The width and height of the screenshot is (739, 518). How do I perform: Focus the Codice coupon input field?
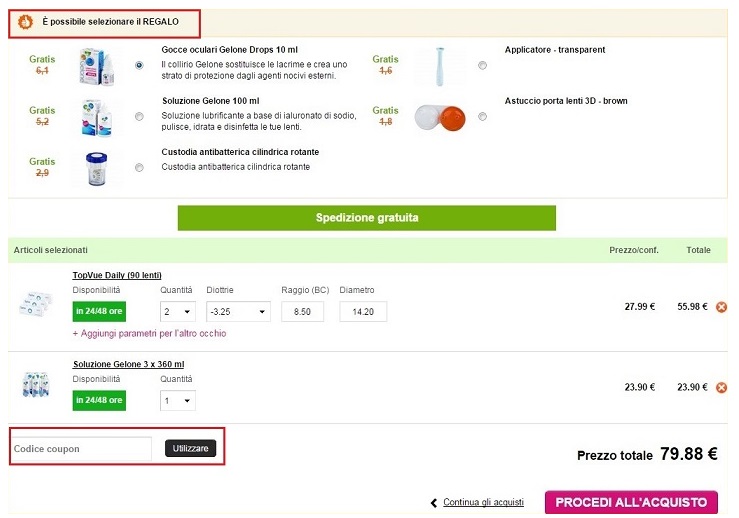(81, 449)
